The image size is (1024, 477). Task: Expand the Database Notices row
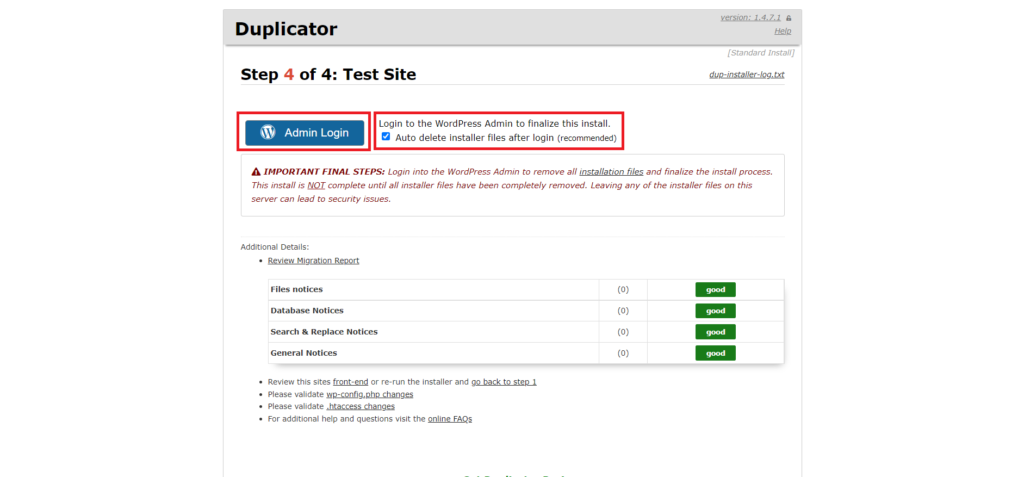526,310
